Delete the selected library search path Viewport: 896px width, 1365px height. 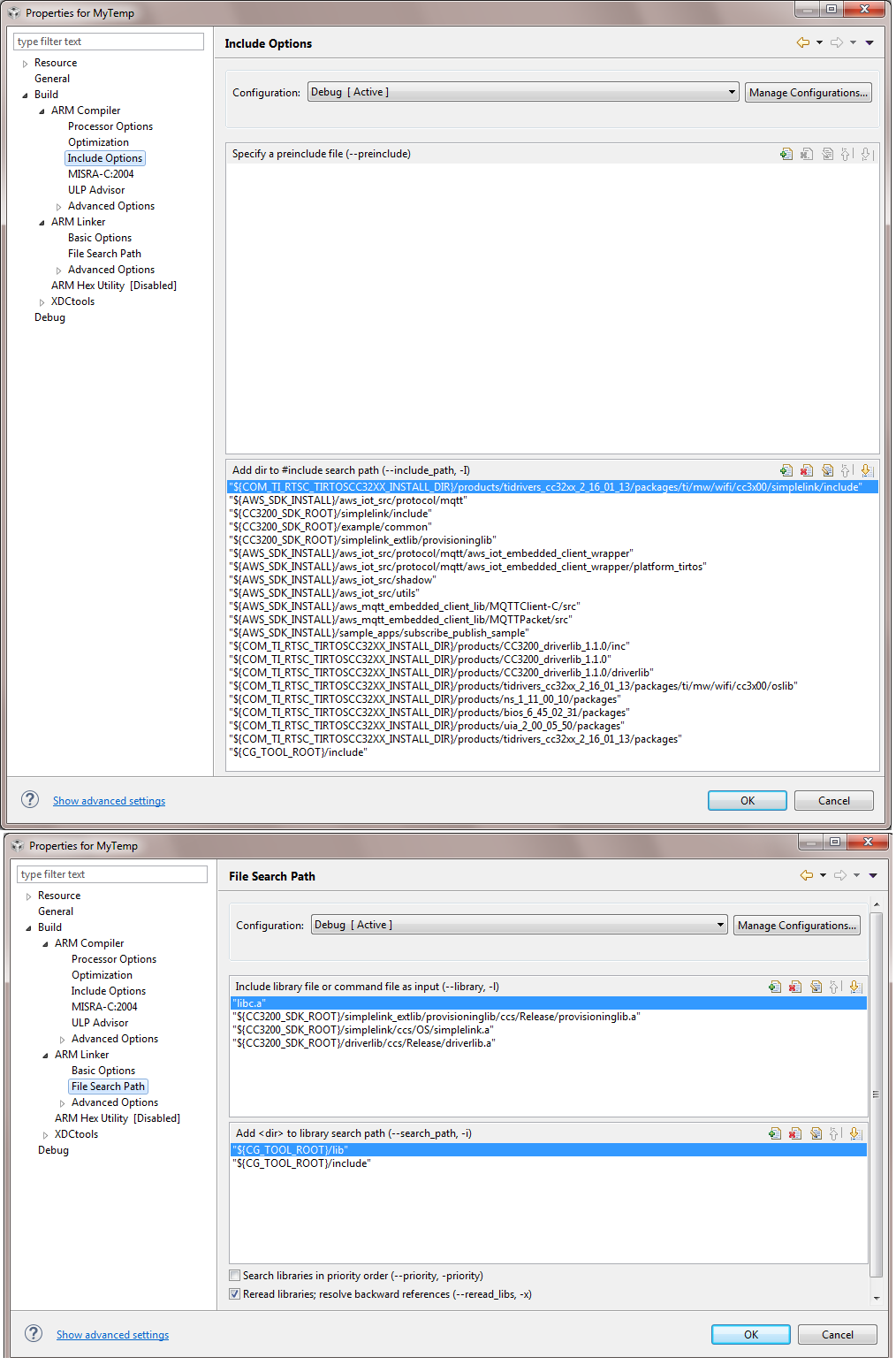point(795,1133)
